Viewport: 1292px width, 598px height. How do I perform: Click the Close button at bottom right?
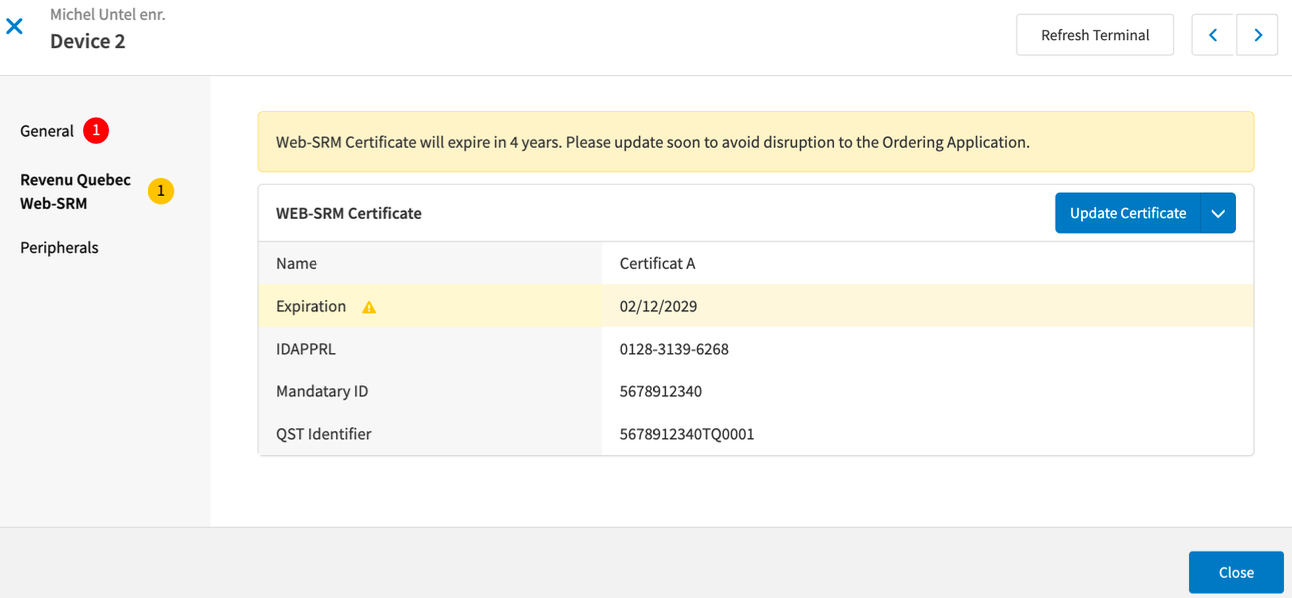point(1236,572)
